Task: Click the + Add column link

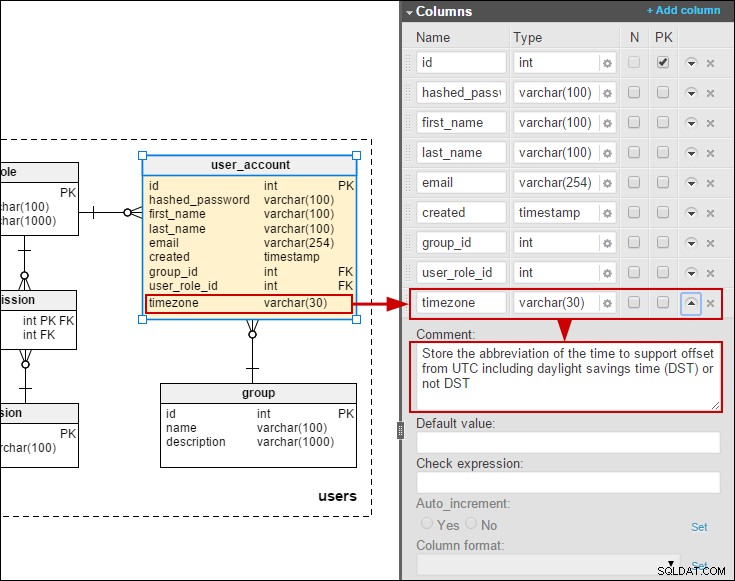Action: pos(683,10)
